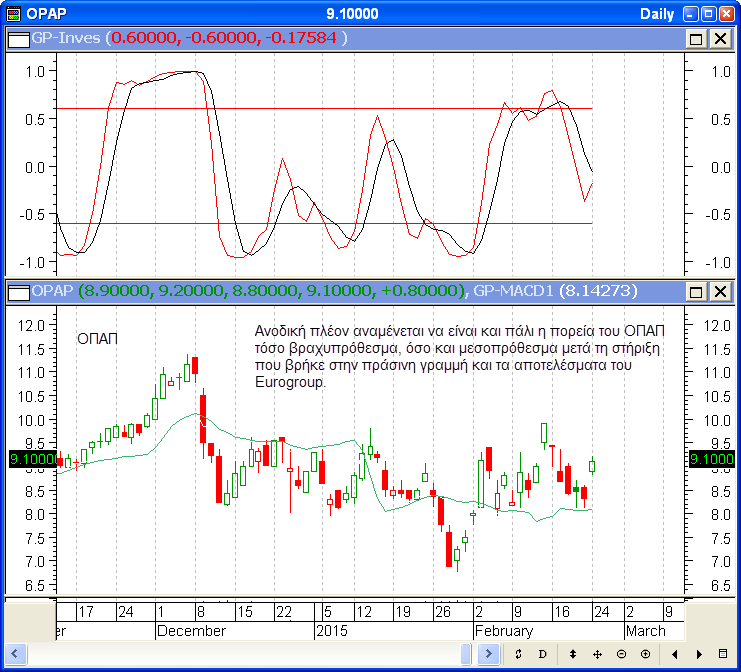Maximize the GP-Inves indicator pane
Screen dimensions: 741x672
696,38
